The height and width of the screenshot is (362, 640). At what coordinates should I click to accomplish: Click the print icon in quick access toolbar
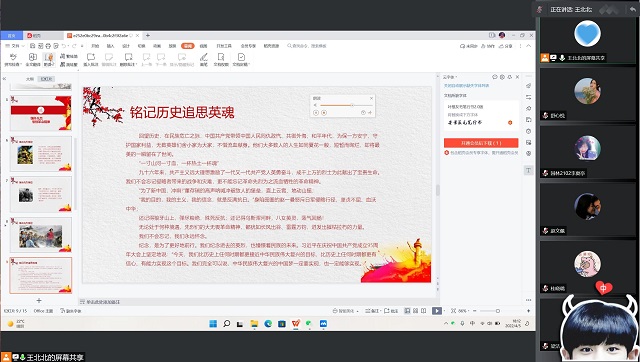[49, 46]
